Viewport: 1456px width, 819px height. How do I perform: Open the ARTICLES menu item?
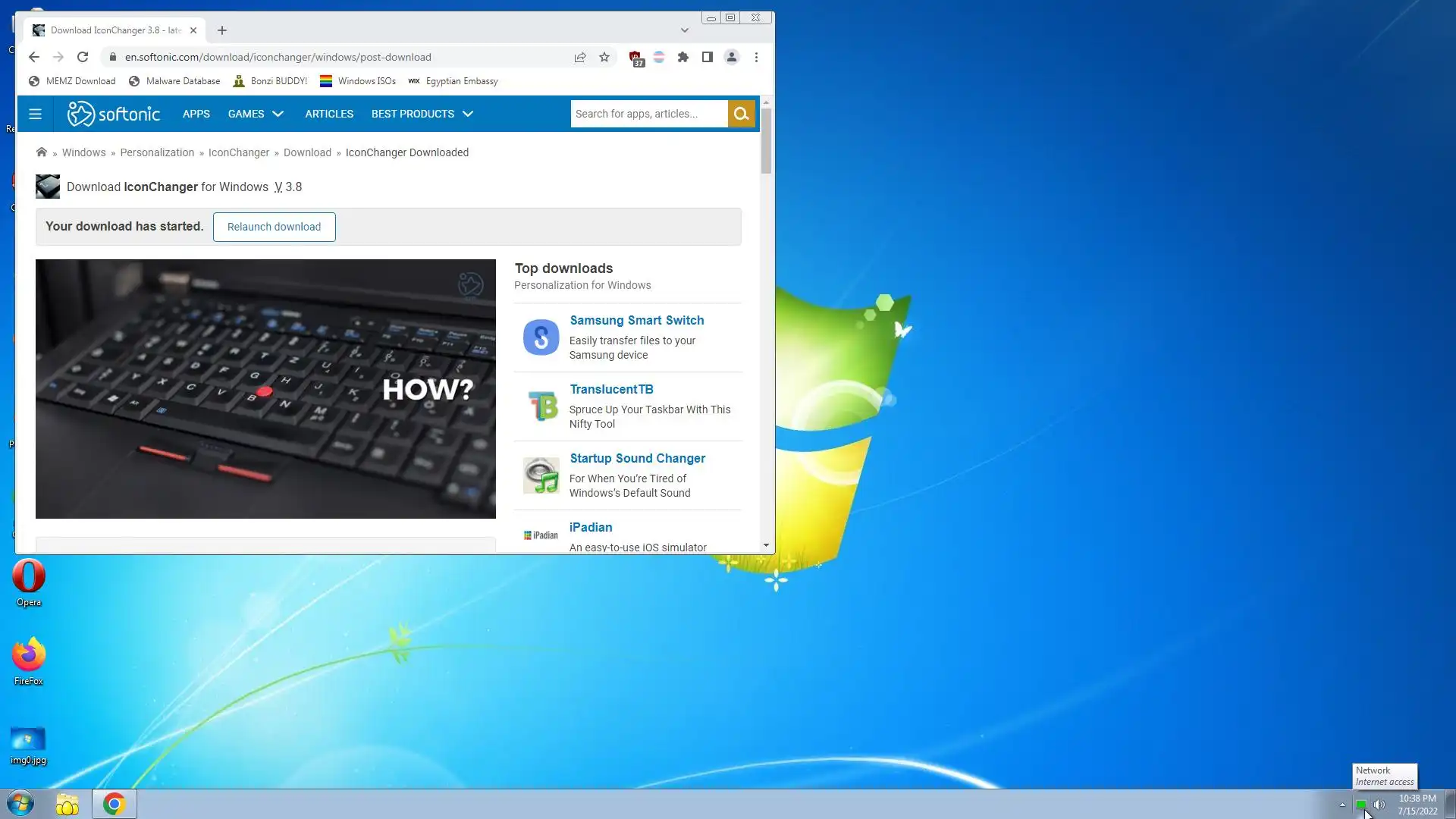[329, 114]
